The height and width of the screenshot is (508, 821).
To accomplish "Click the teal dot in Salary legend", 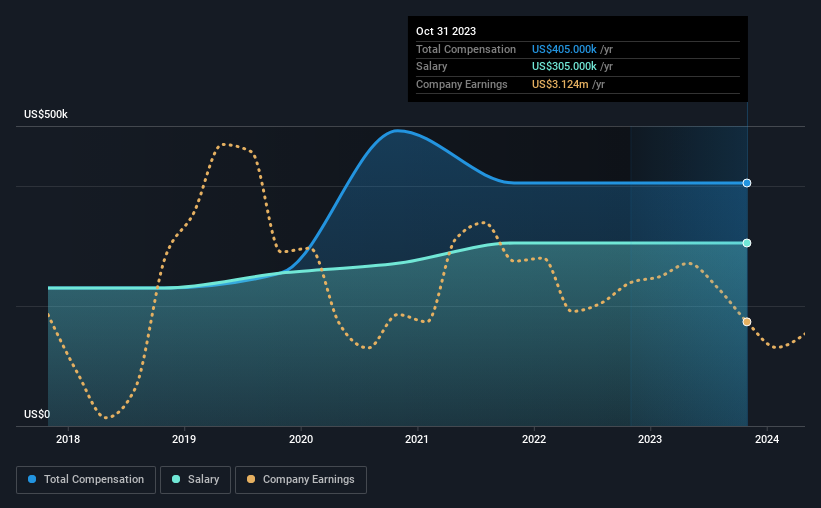I will pos(176,479).
